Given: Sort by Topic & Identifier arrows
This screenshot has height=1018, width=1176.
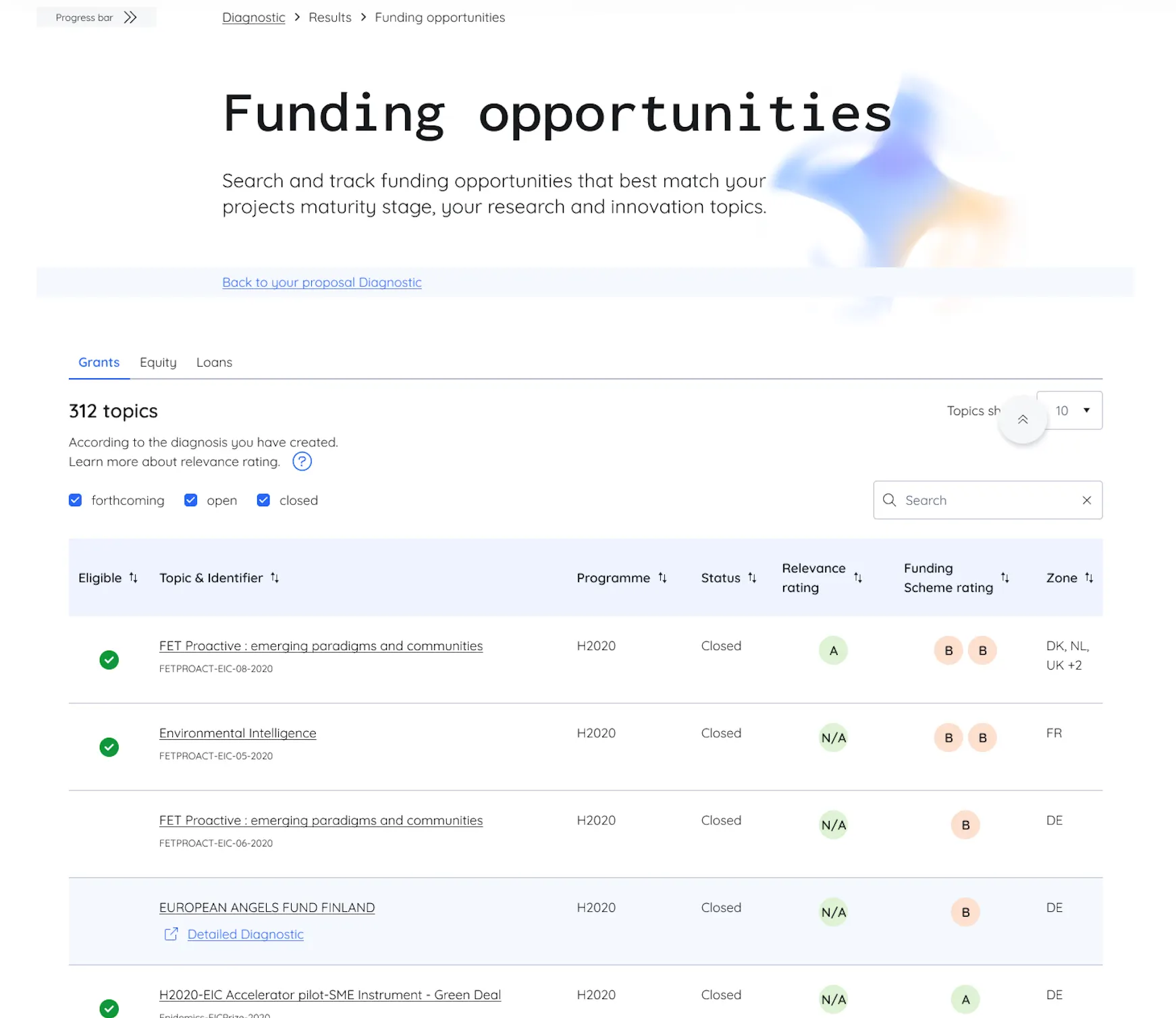Looking at the screenshot, I should pyautogui.click(x=275, y=578).
